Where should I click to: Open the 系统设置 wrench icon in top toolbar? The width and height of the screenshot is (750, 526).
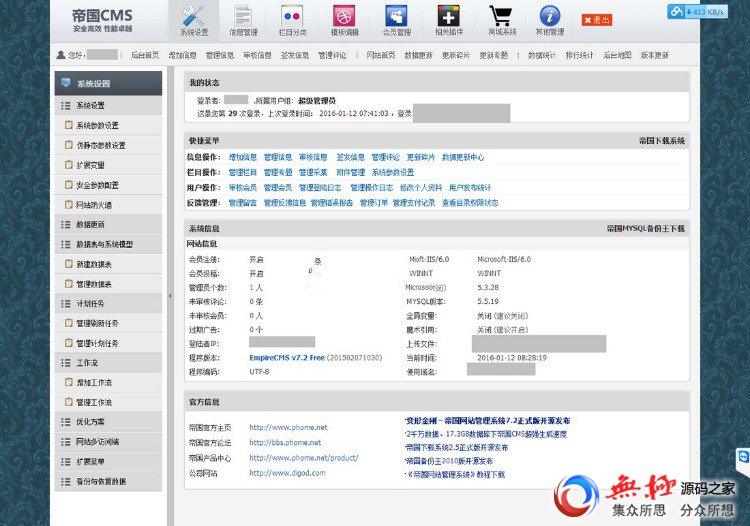pos(194,19)
